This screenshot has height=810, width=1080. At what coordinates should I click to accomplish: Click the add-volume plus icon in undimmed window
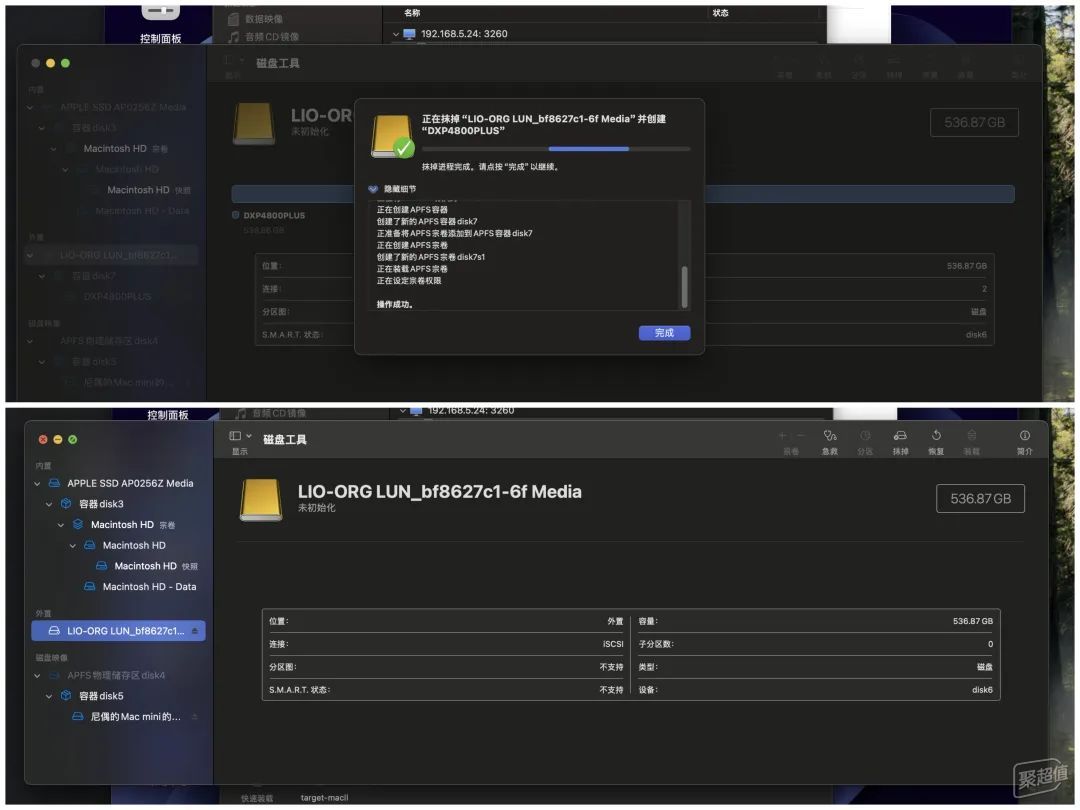(782, 435)
